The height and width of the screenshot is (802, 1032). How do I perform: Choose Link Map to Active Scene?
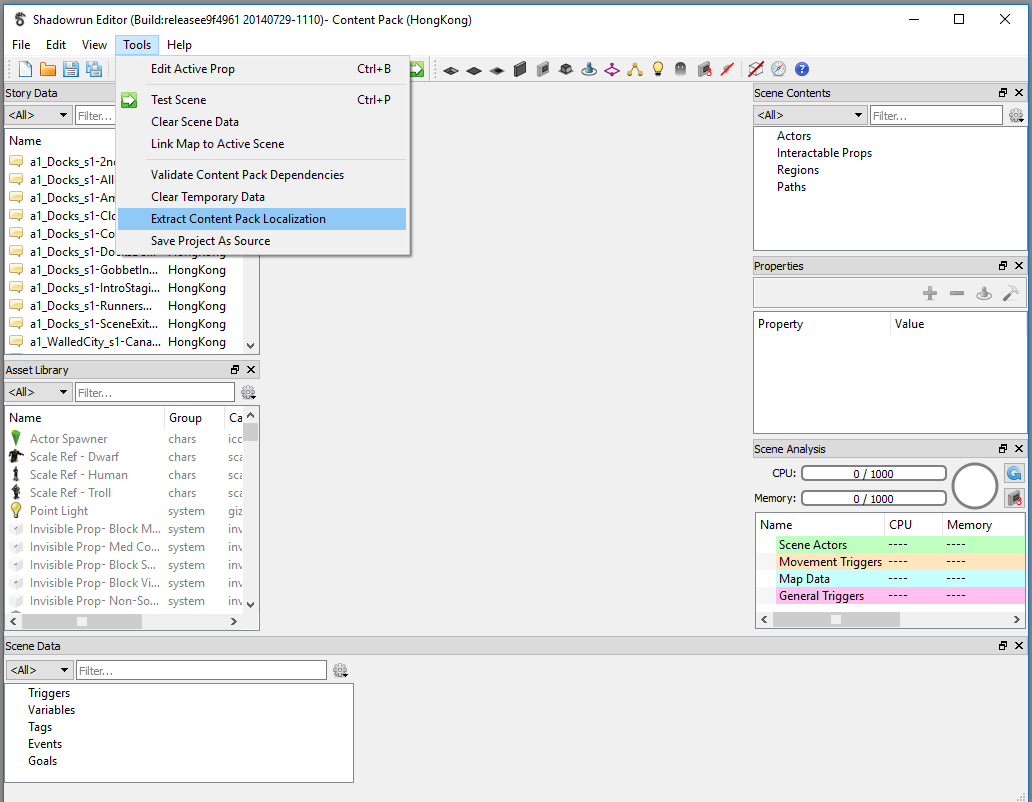click(262, 144)
